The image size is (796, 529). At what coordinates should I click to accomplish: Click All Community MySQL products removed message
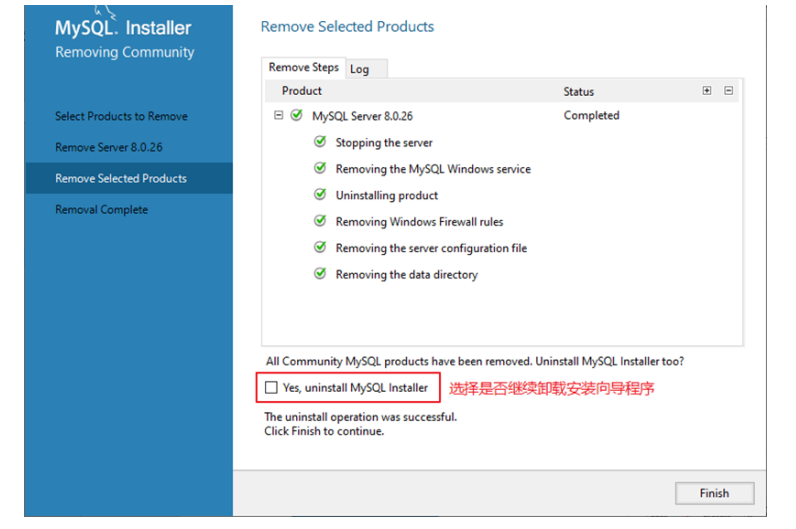[475, 361]
